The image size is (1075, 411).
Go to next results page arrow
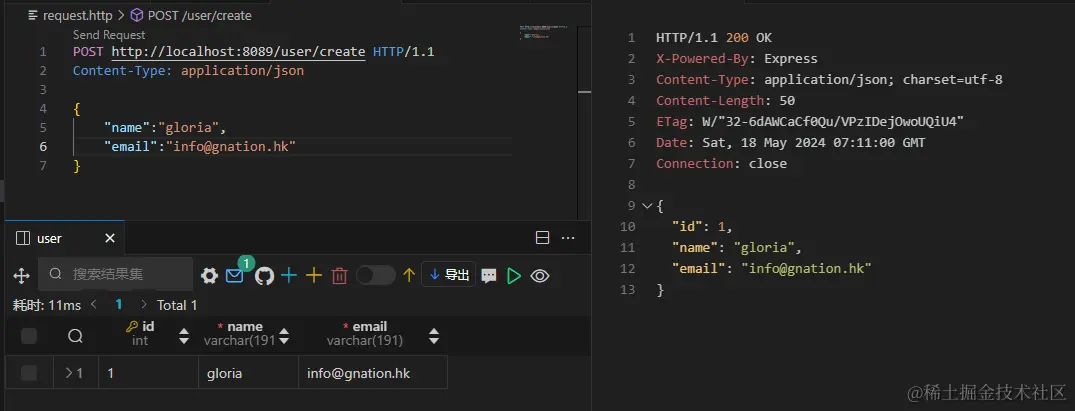pos(143,304)
